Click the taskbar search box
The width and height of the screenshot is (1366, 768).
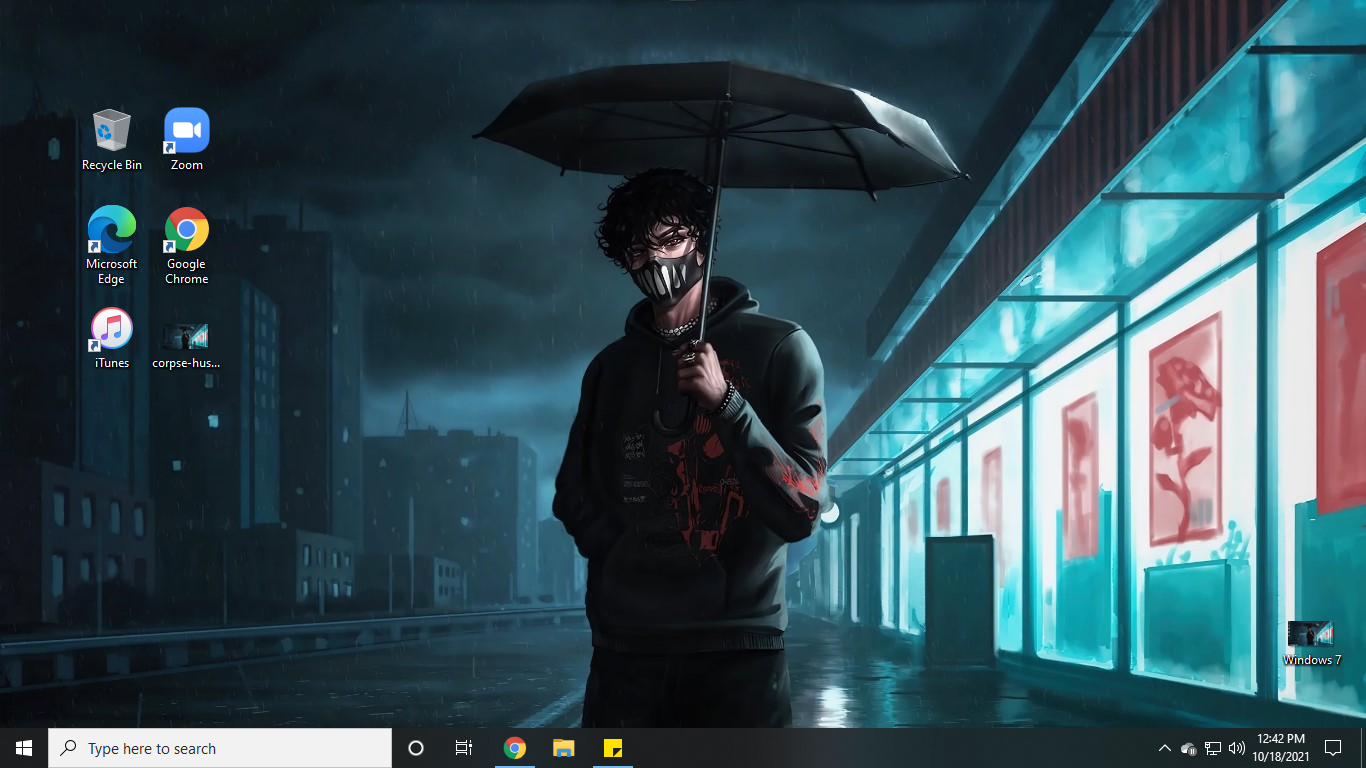click(x=220, y=748)
